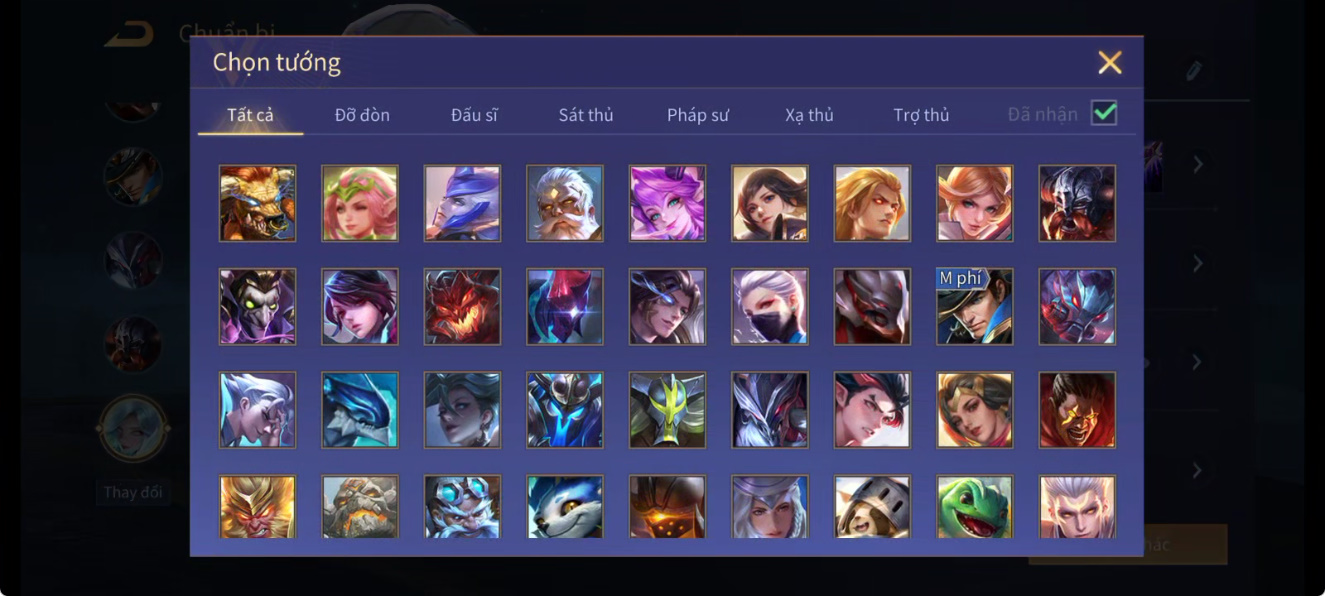Pick the white-bearded old man hero

coord(565,203)
